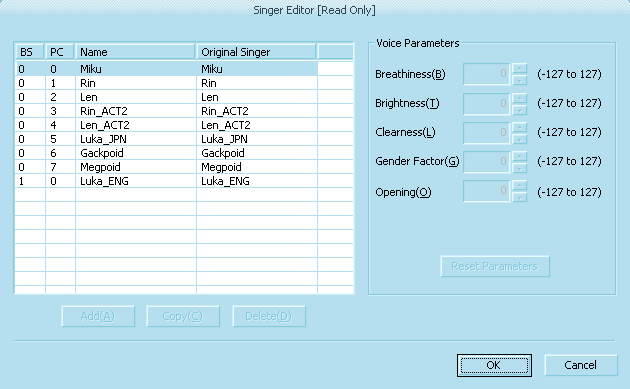Click the Gender Factor value field
This screenshot has width=630, height=389.
tap(487, 162)
